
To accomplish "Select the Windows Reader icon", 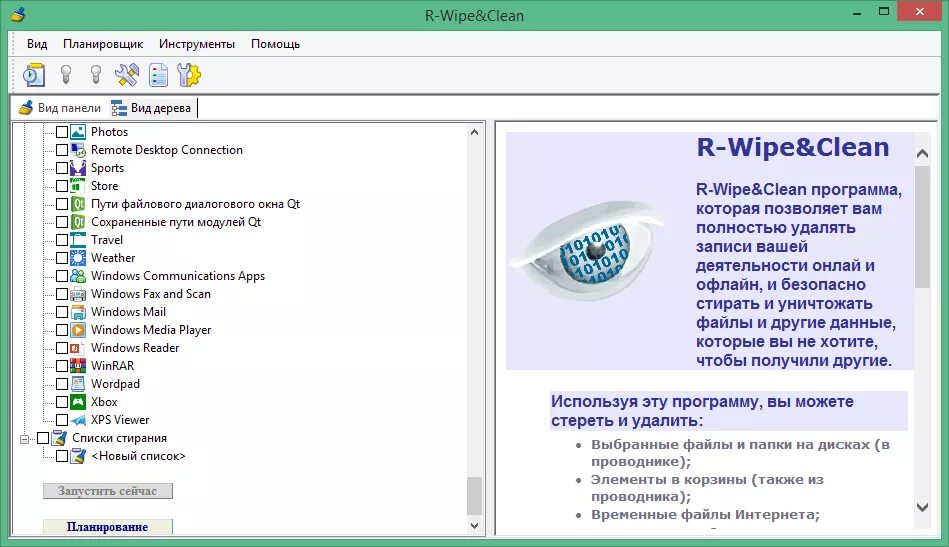I will 76,348.
